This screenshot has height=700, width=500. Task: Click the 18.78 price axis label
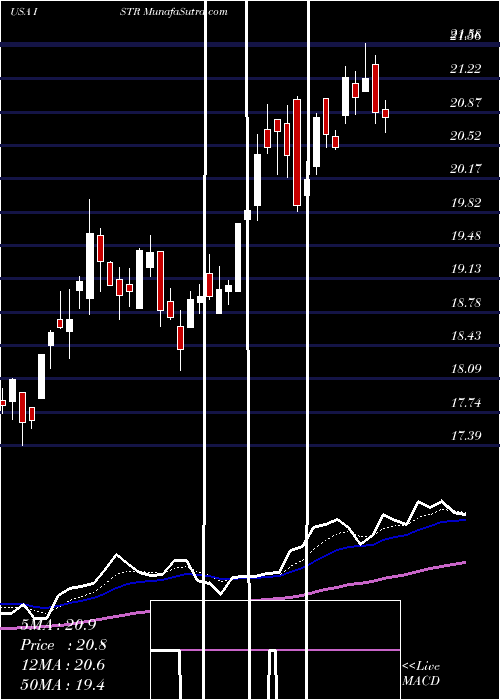(466, 303)
